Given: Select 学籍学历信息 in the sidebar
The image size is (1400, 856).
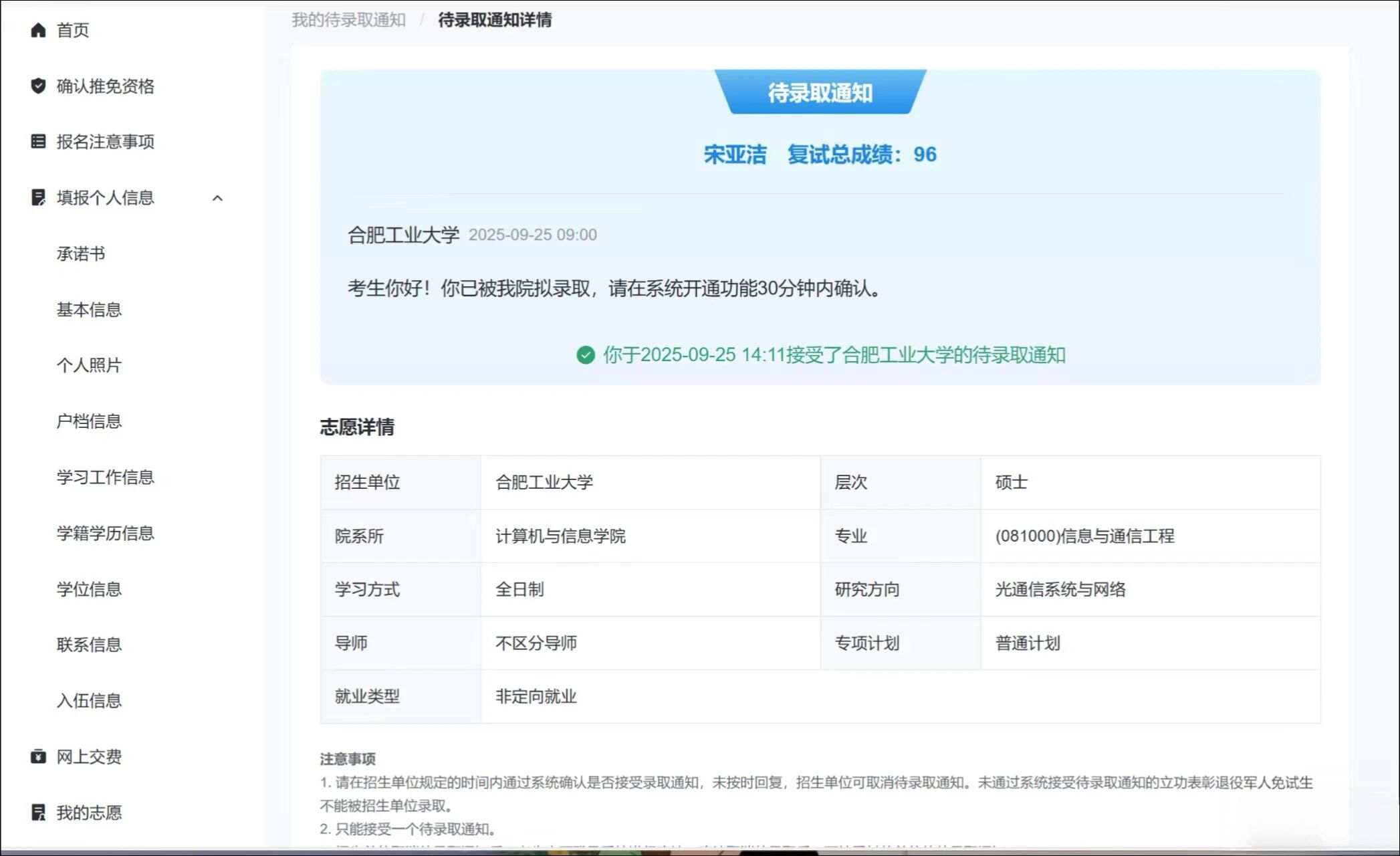Looking at the screenshot, I should click(105, 533).
